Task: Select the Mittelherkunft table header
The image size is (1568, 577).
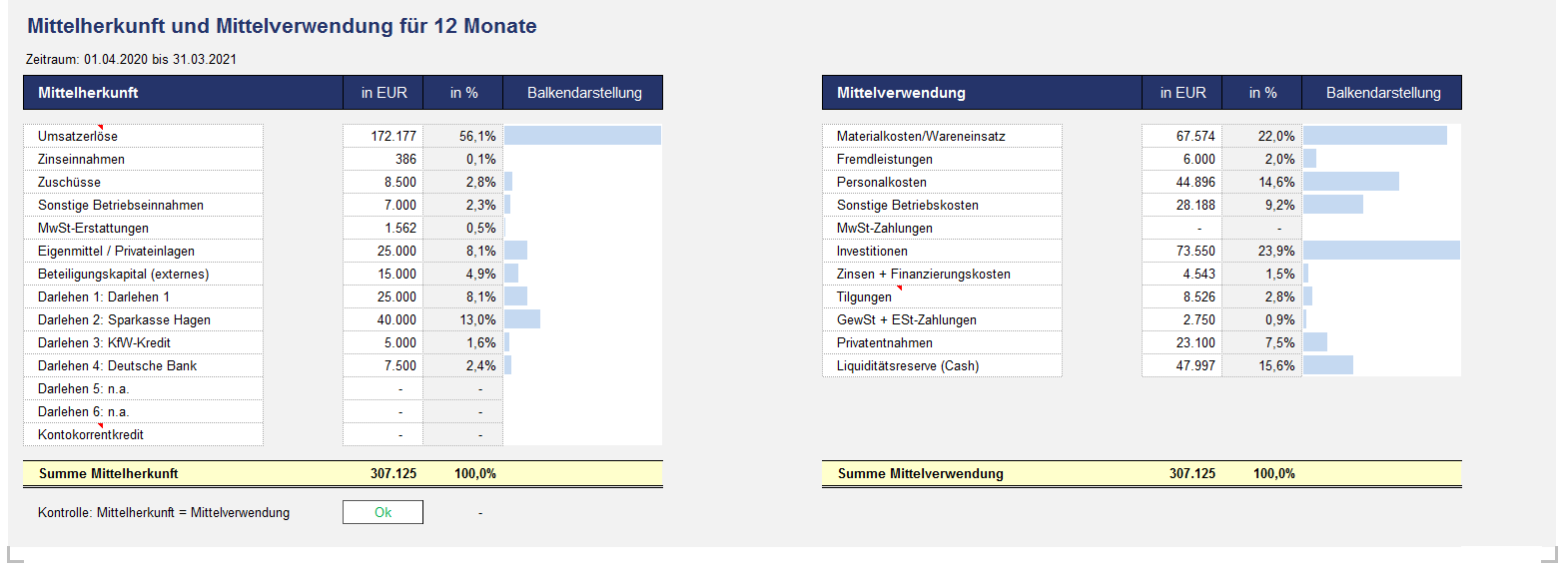Action: pos(88,93)
